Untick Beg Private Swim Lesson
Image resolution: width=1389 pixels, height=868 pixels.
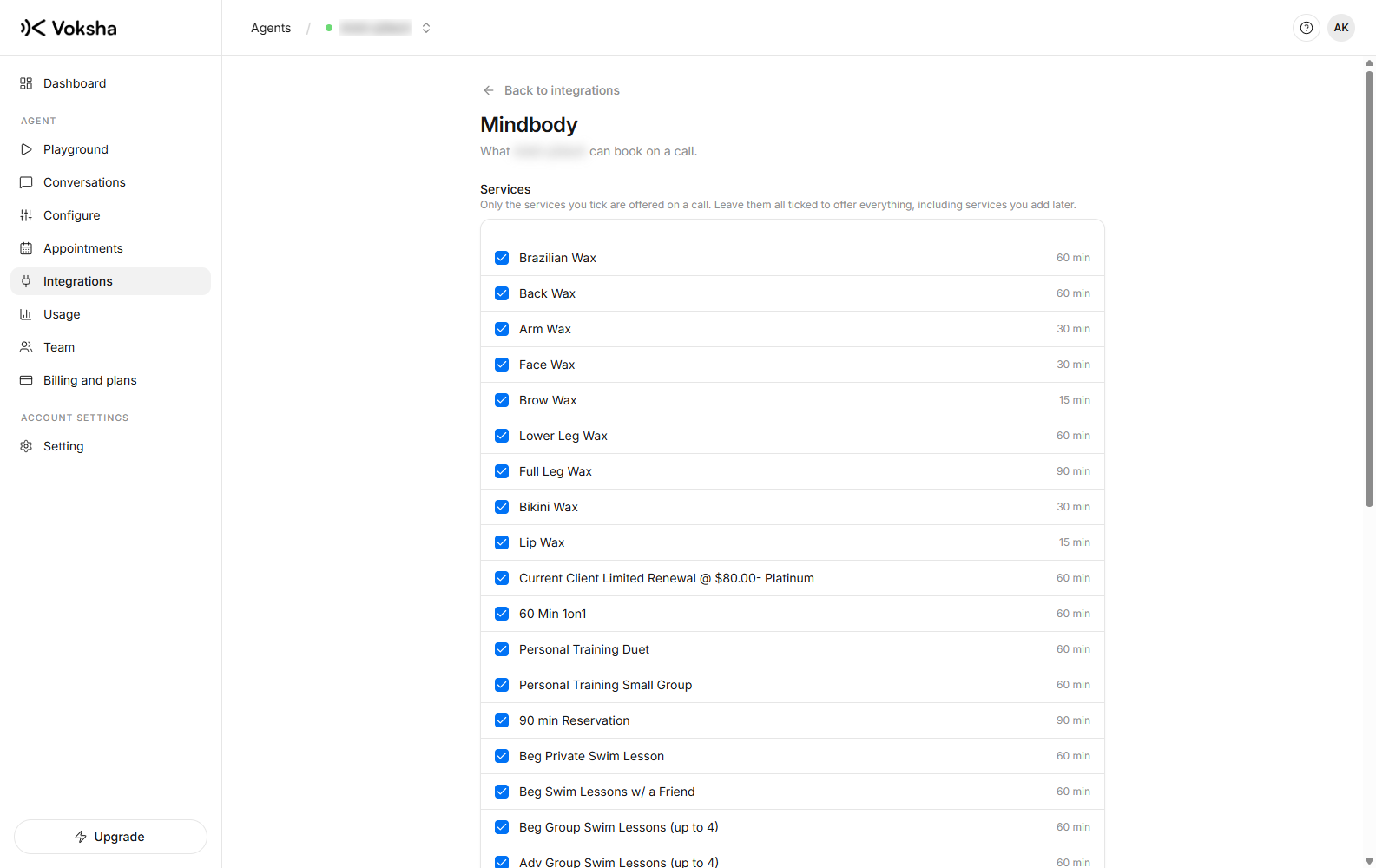[x=502, y=756]
